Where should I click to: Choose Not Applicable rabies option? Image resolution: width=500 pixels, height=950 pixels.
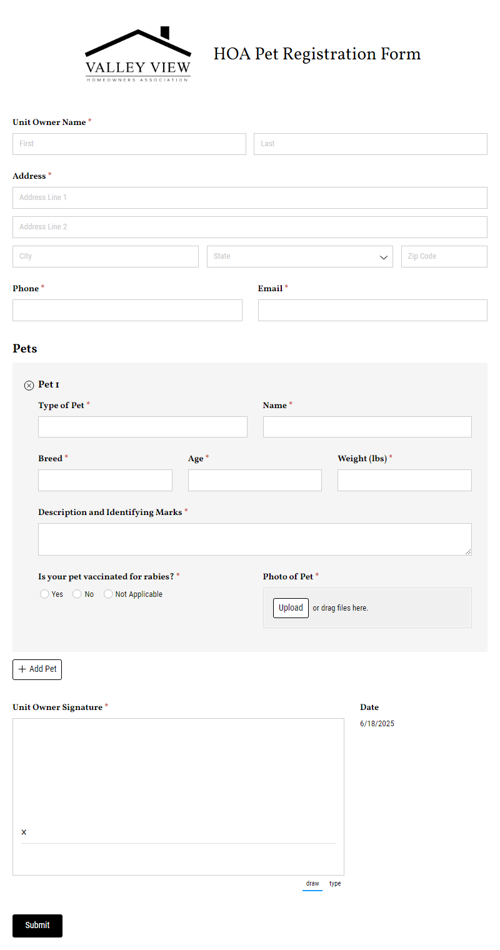[x=108, y=594]
